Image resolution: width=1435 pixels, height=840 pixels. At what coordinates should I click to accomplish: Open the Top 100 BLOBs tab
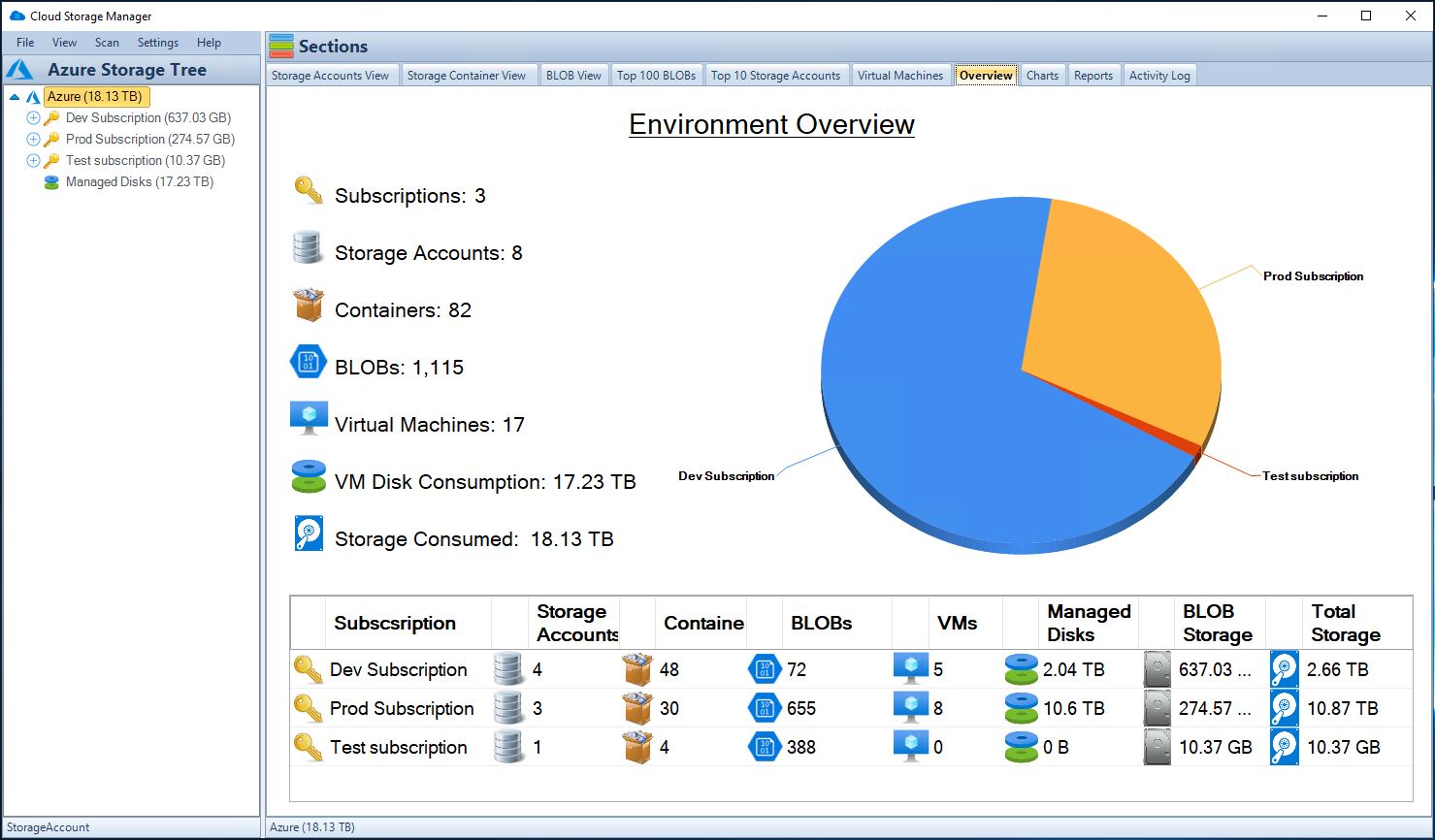click(x=657, y=76)
